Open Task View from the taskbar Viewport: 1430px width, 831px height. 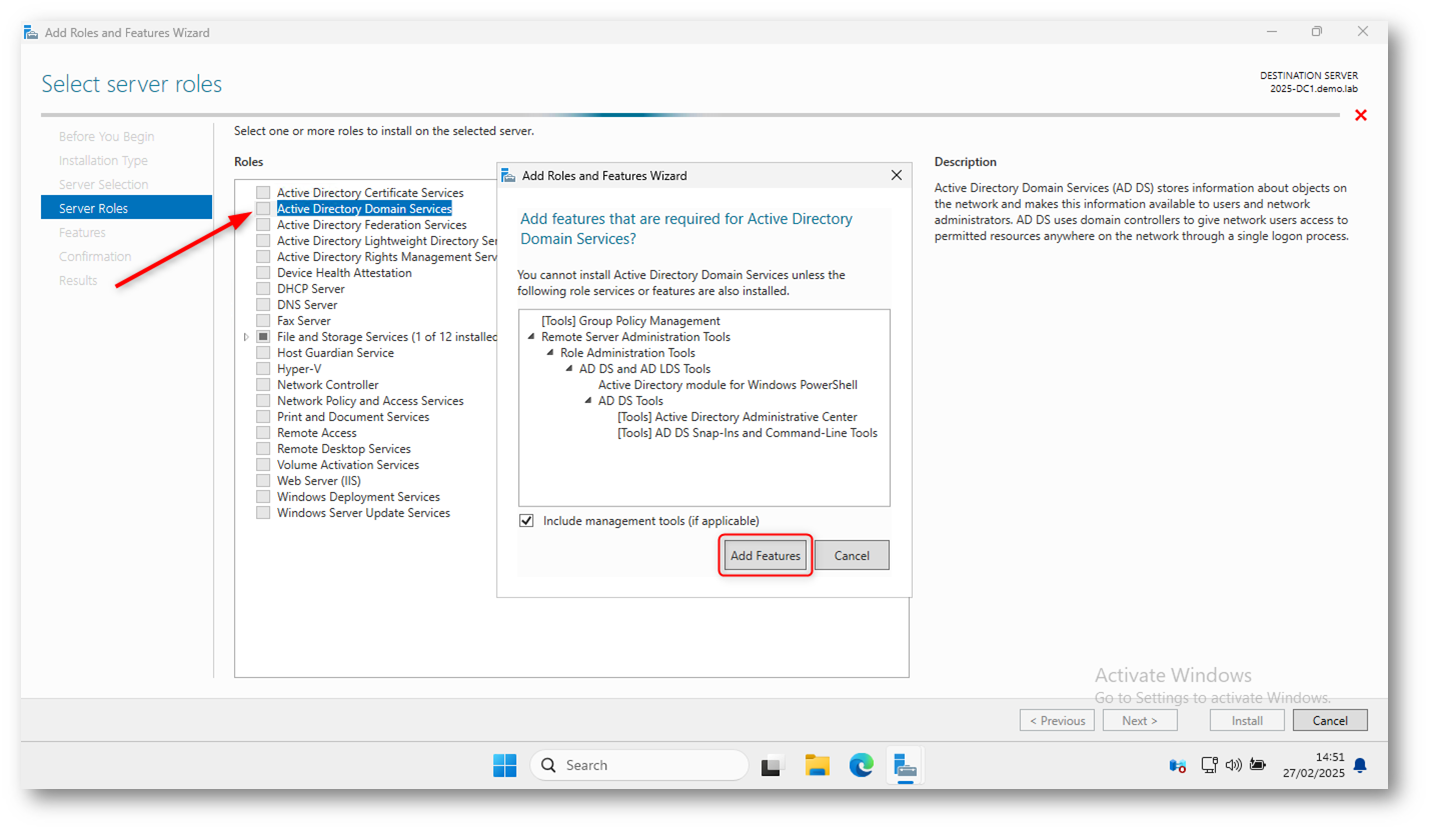point(771,765)
